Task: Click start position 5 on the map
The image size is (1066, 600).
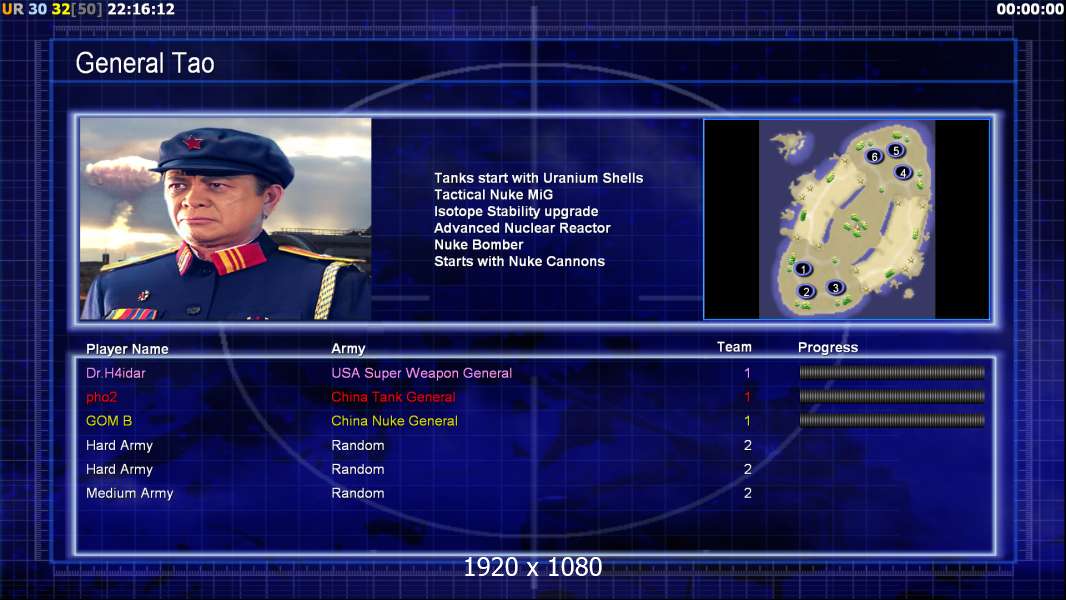Action: coord(896,150)
